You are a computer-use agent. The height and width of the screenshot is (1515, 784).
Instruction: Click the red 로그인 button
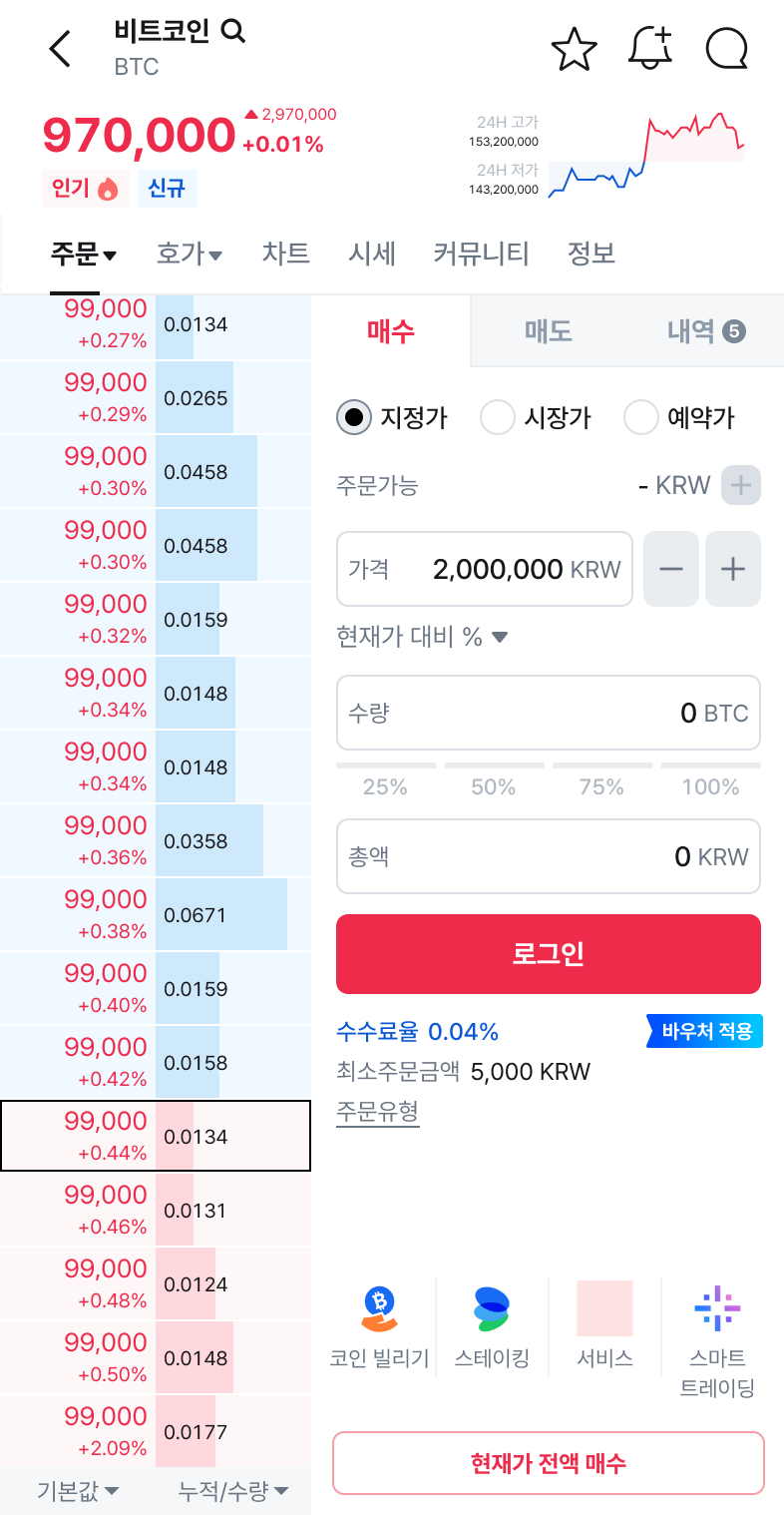coord(549,954)
